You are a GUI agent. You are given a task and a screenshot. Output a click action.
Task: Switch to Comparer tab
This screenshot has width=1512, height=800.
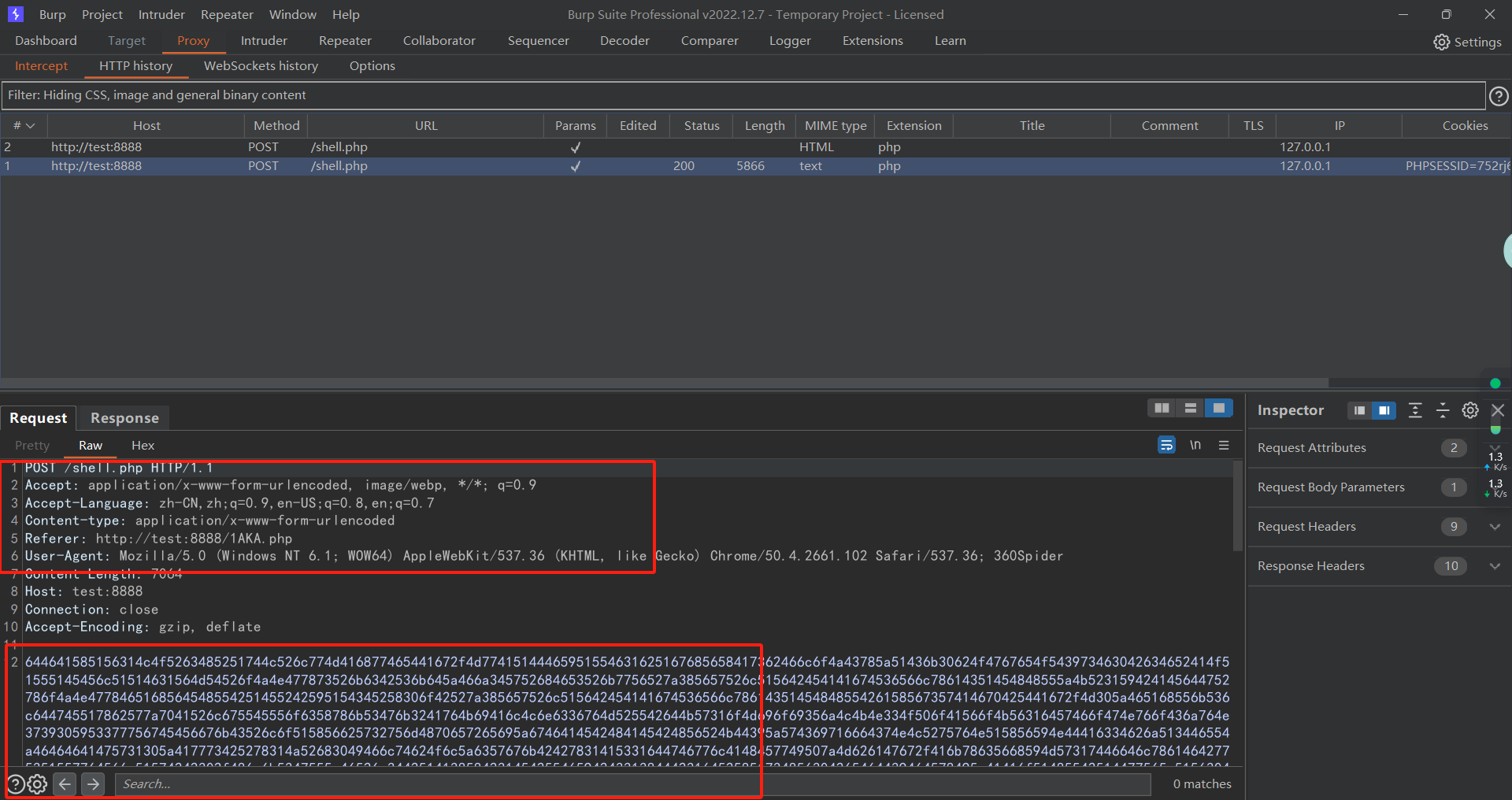pos(710,41)
